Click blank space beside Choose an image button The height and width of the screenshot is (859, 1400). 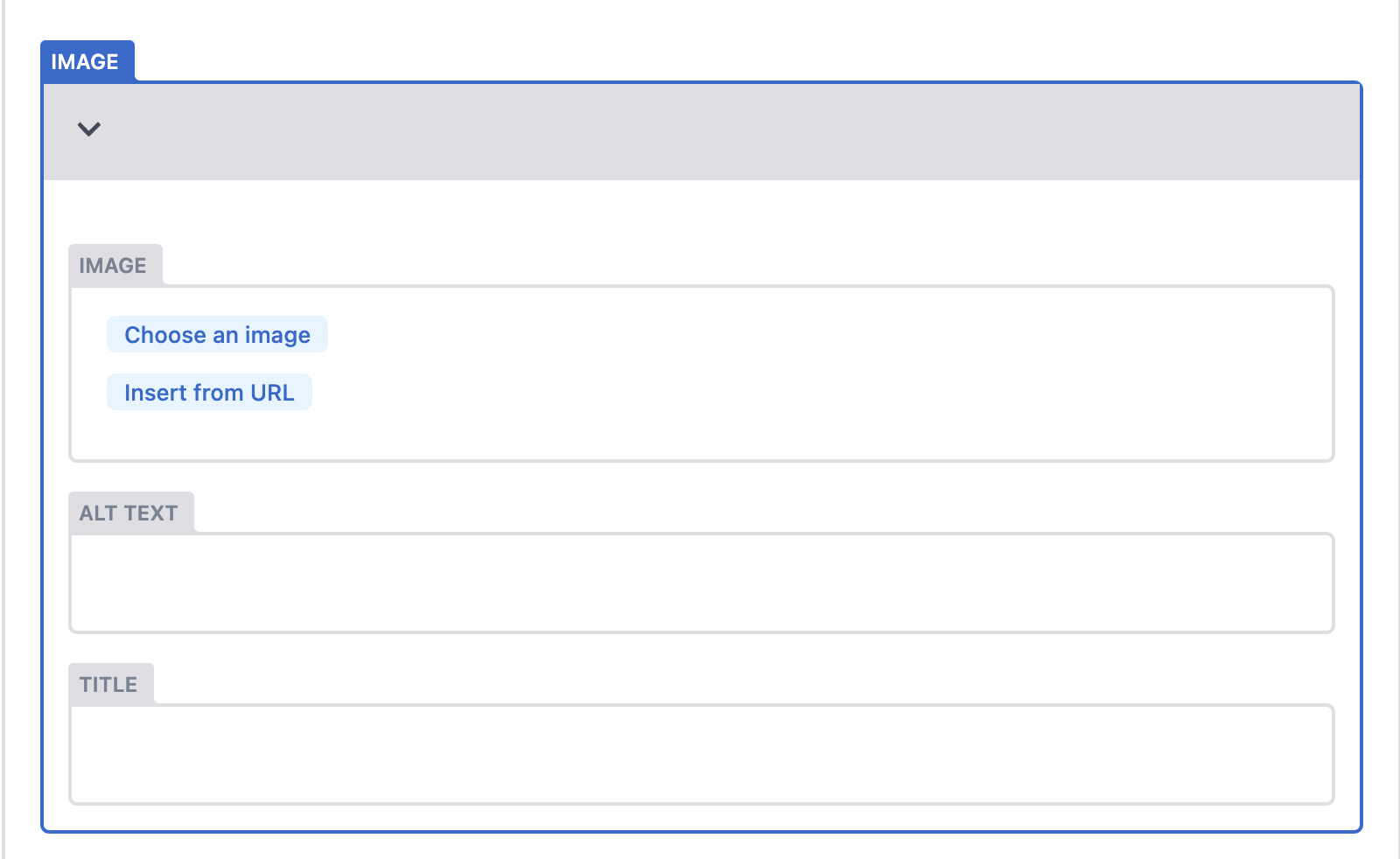point(700,335)
